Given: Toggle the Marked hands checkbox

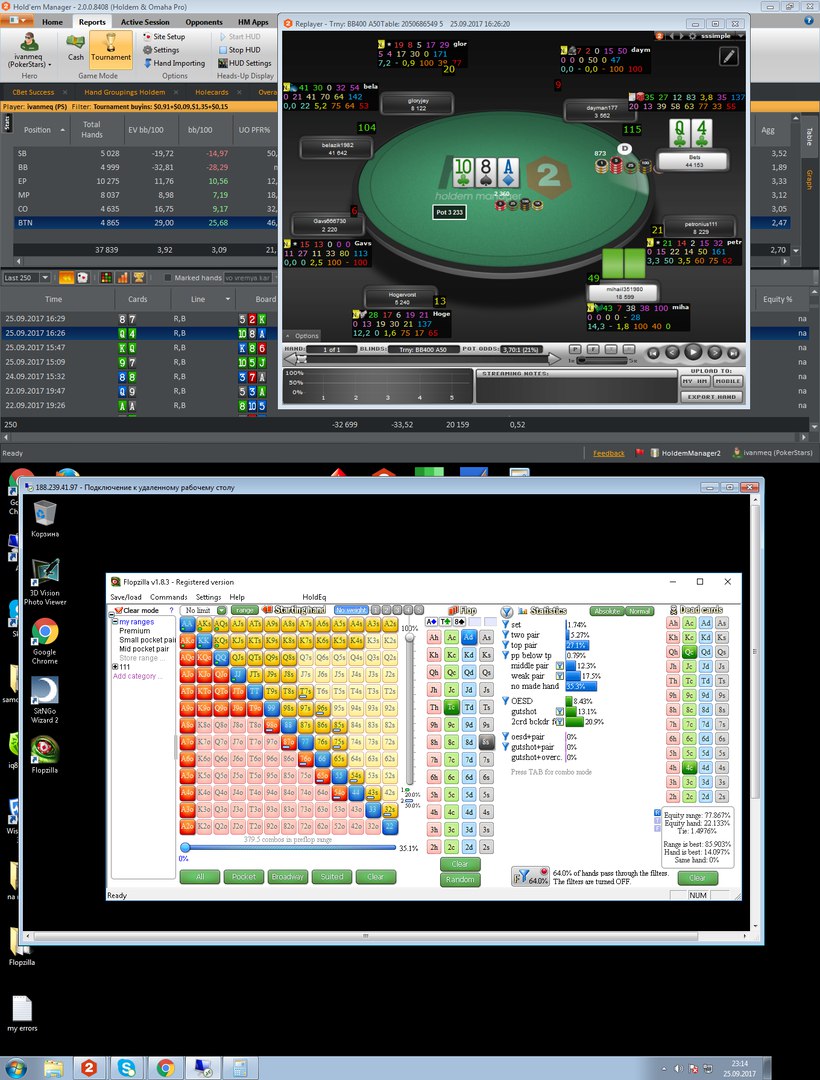Looking at the screenshot, I should 167,278.
